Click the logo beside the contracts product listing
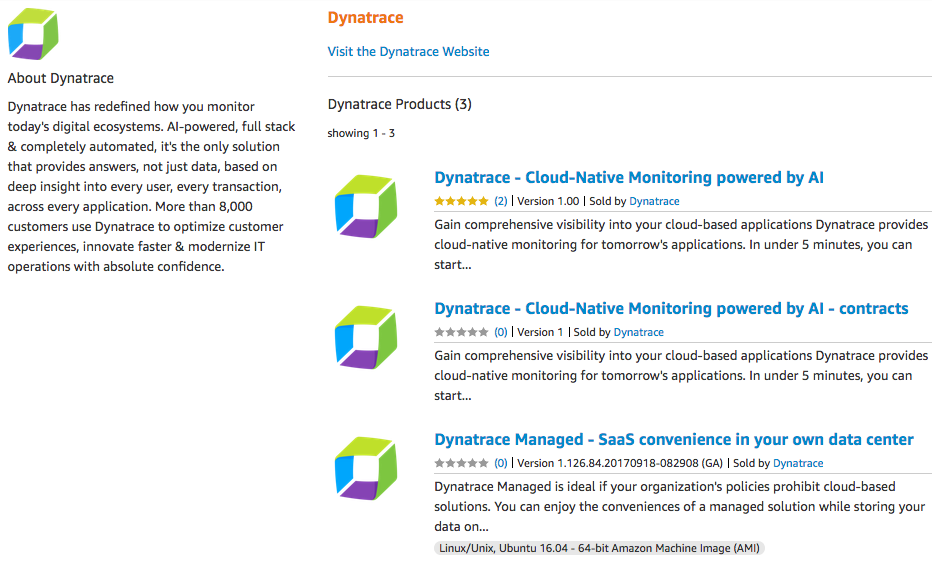 click(365, 338)
